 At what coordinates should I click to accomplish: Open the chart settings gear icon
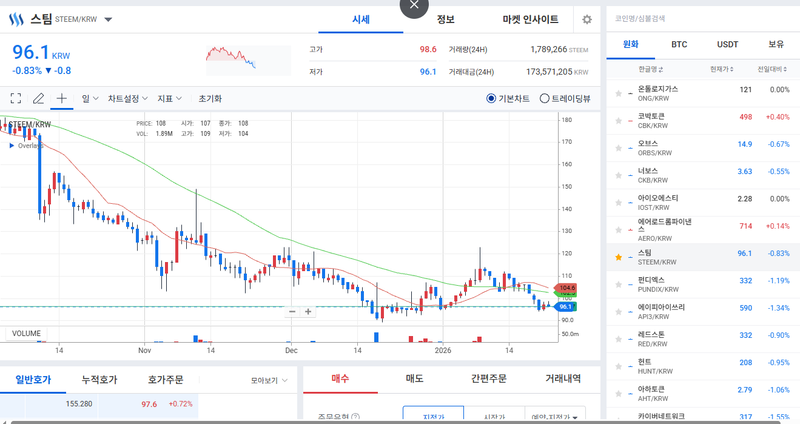click(587, 19)
